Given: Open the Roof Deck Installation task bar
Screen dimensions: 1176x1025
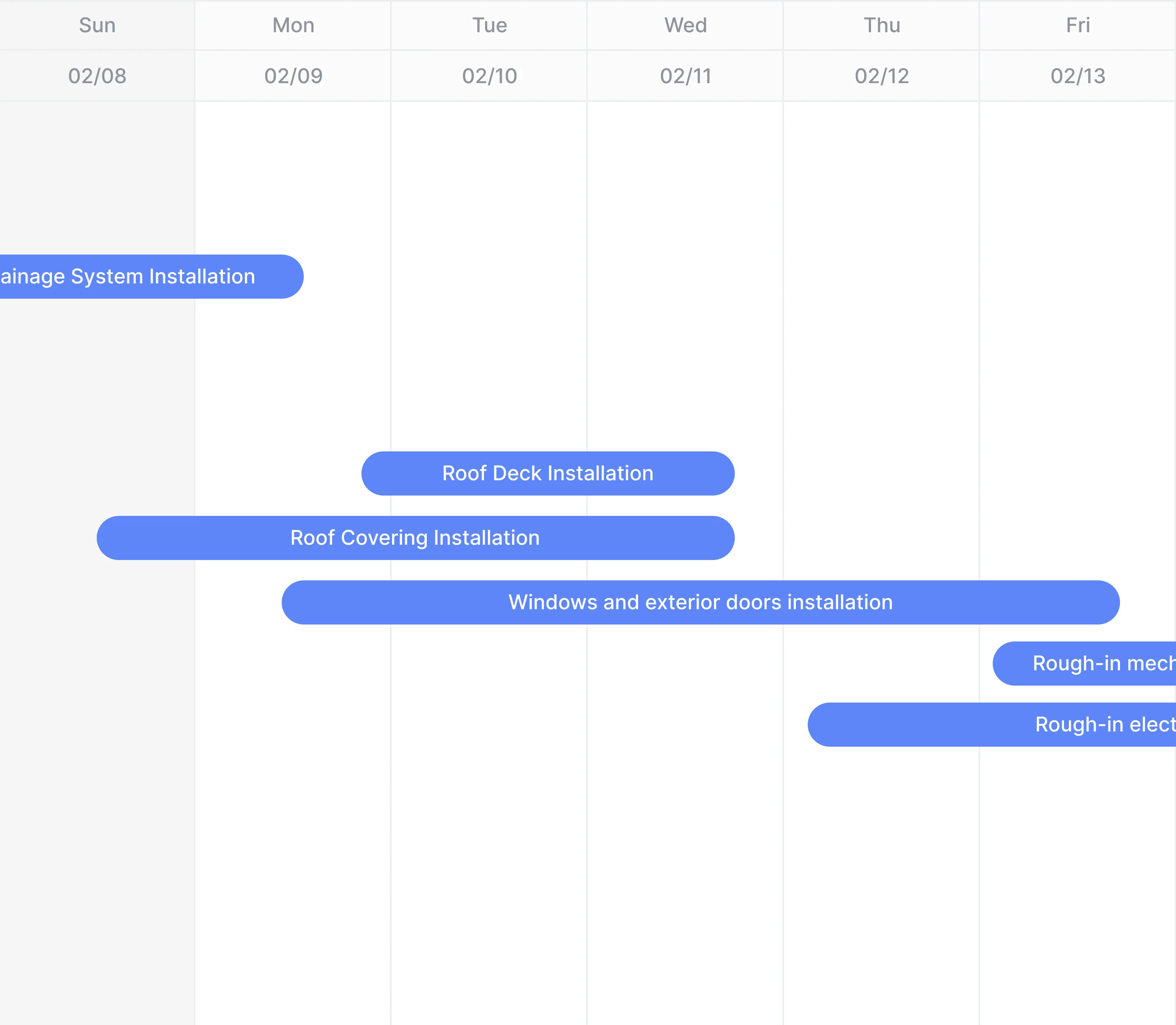Looking at the screenshot, I should 548,473.
